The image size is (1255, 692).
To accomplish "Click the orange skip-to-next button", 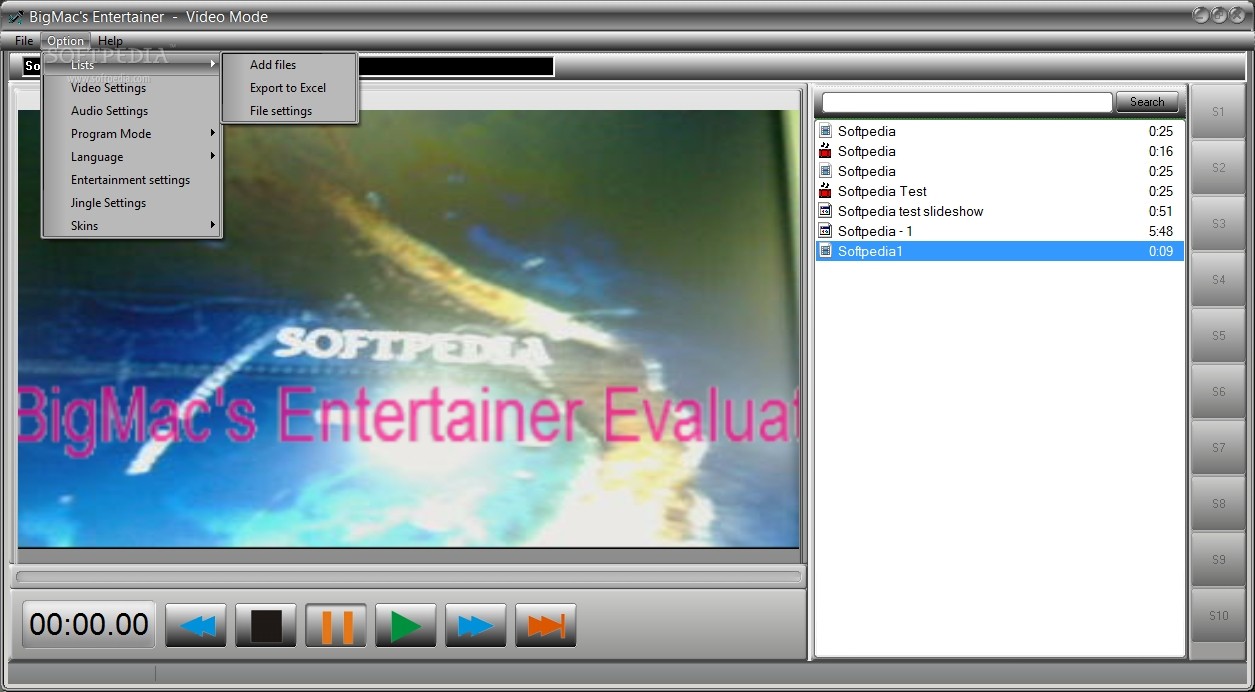I will [x=546, y=626].
